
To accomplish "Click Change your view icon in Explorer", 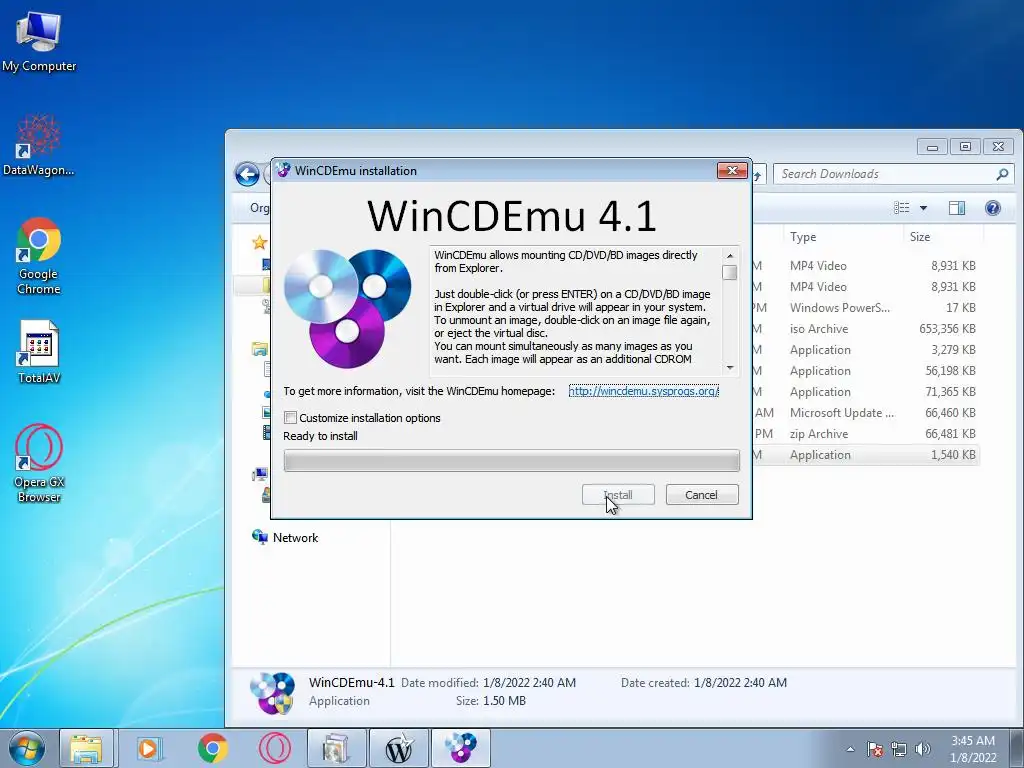I will [x=902, y=208].
